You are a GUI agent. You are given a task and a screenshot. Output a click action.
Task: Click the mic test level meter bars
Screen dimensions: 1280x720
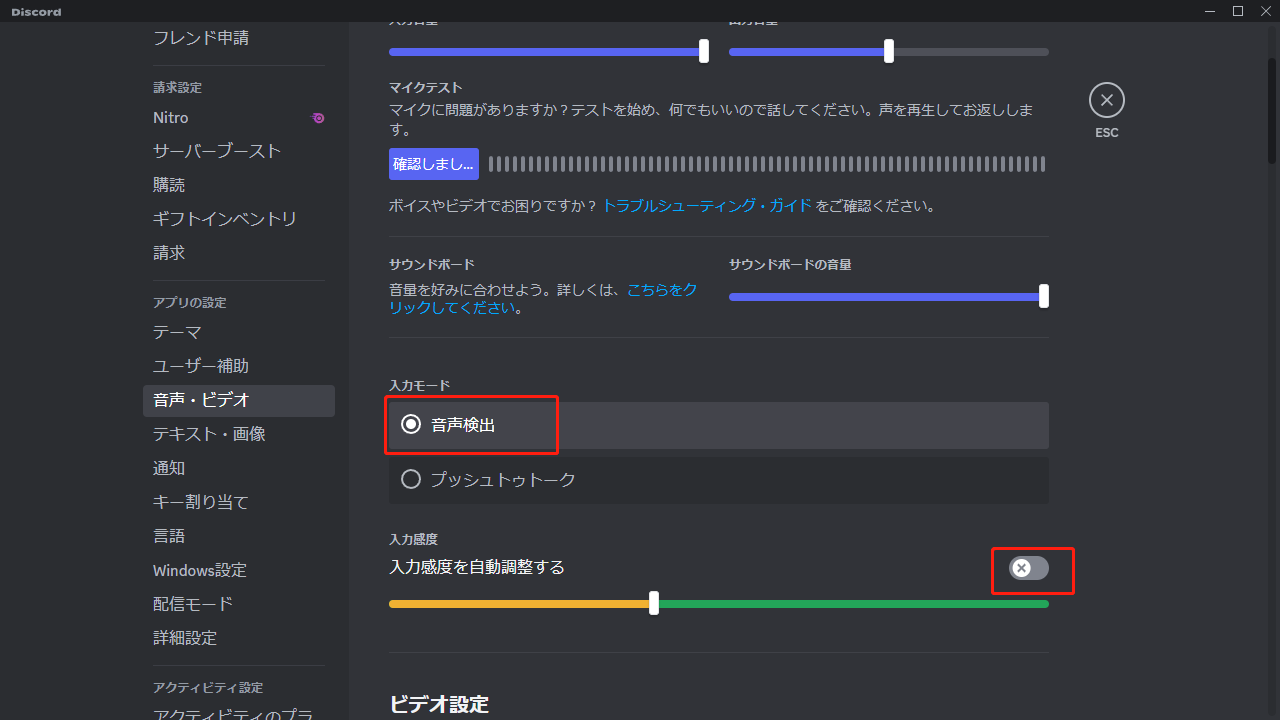pos(767,164)
